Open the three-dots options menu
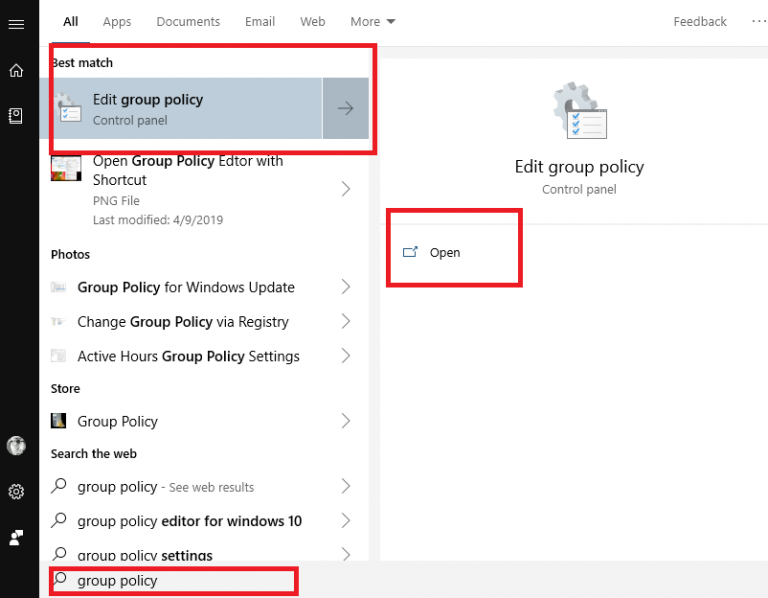The height and width of the screenshot is (598, 768). click(x=759, y=22)
